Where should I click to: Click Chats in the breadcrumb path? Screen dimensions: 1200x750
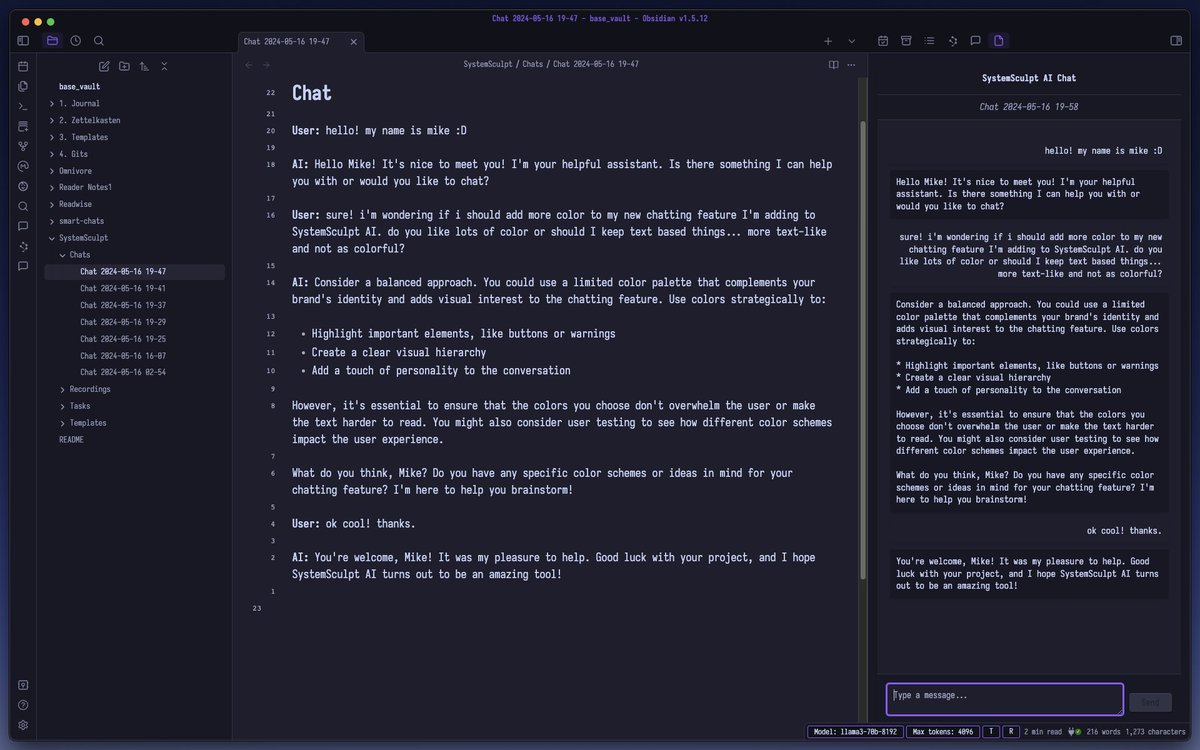point(533,64)
